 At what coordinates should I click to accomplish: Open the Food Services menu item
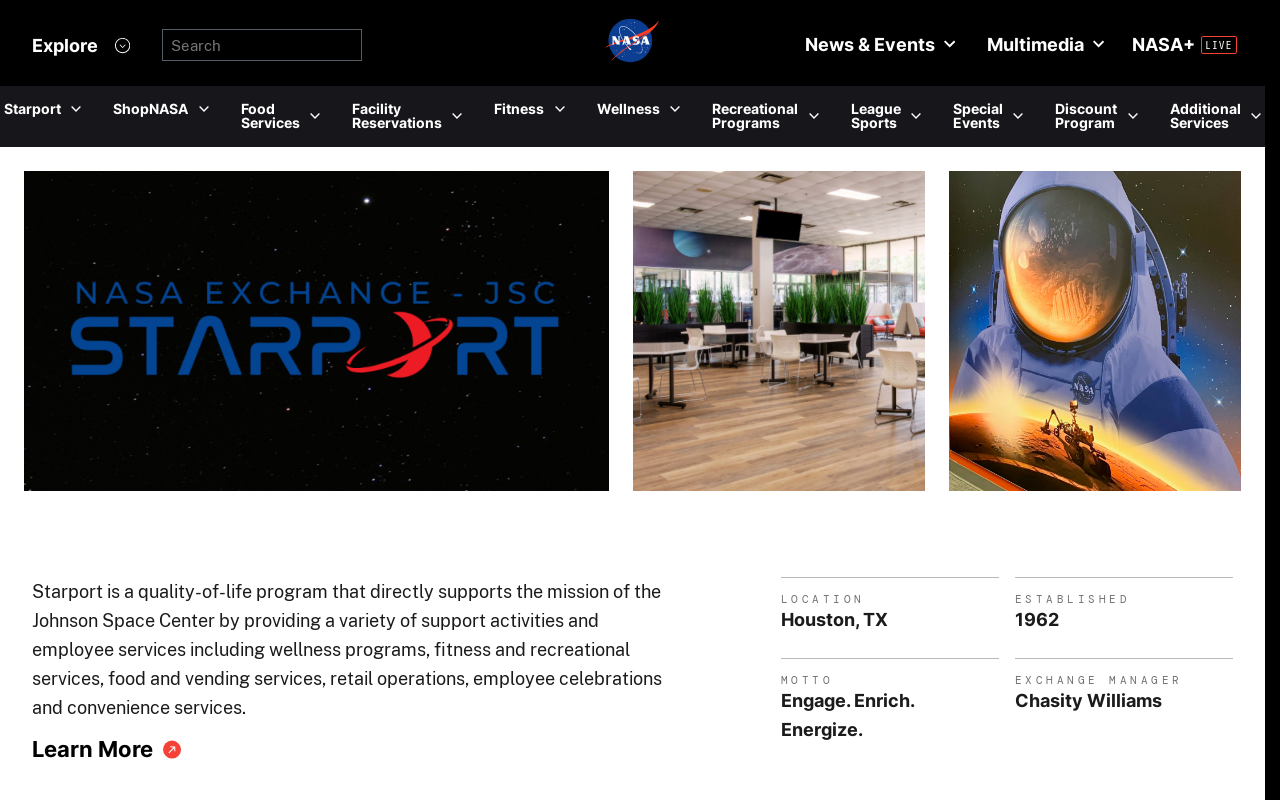tap(270, 116)
